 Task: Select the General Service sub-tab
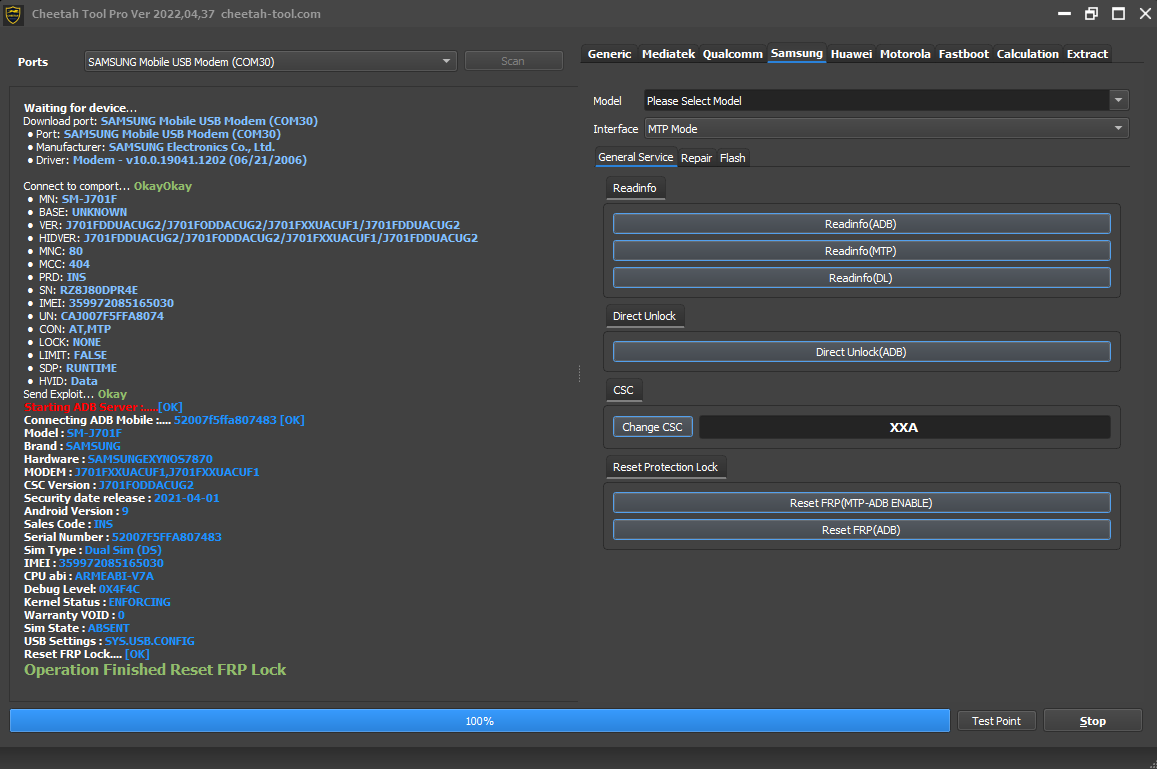click(x=635, y=157)
